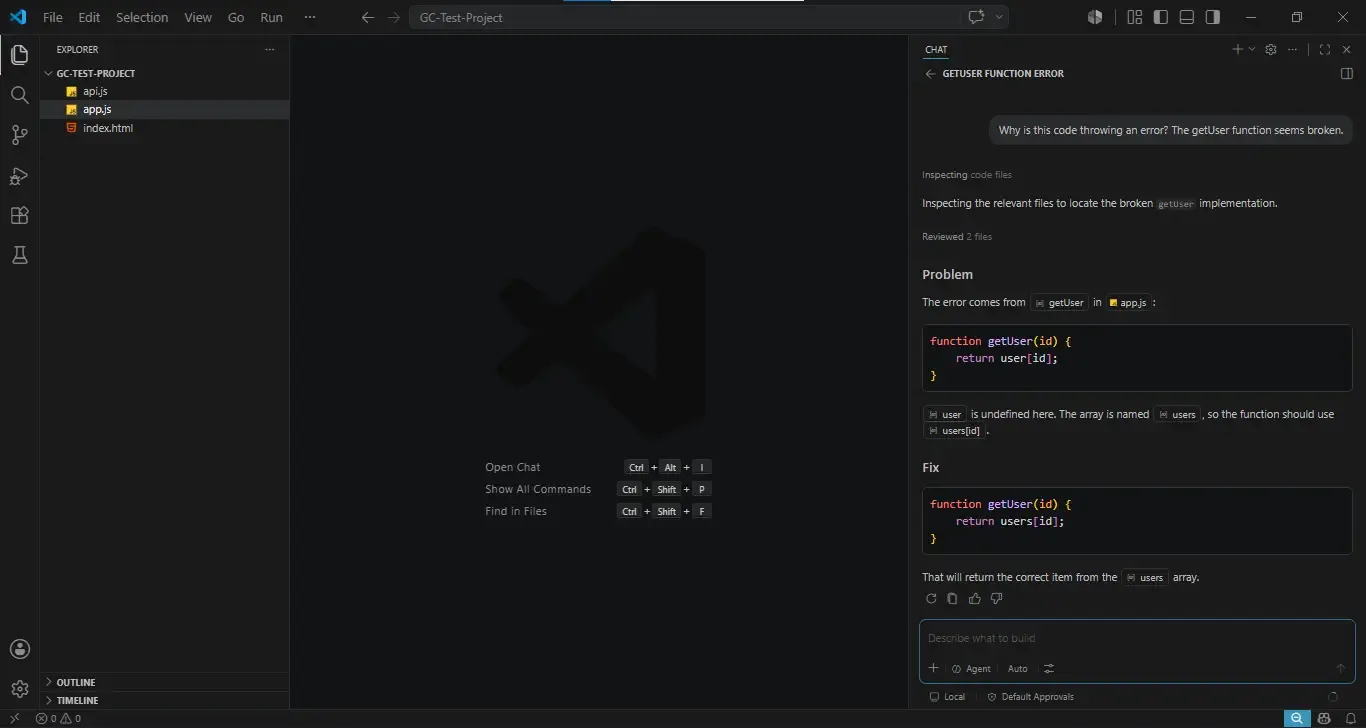Go back with the title bar arrow

point(368,17)
